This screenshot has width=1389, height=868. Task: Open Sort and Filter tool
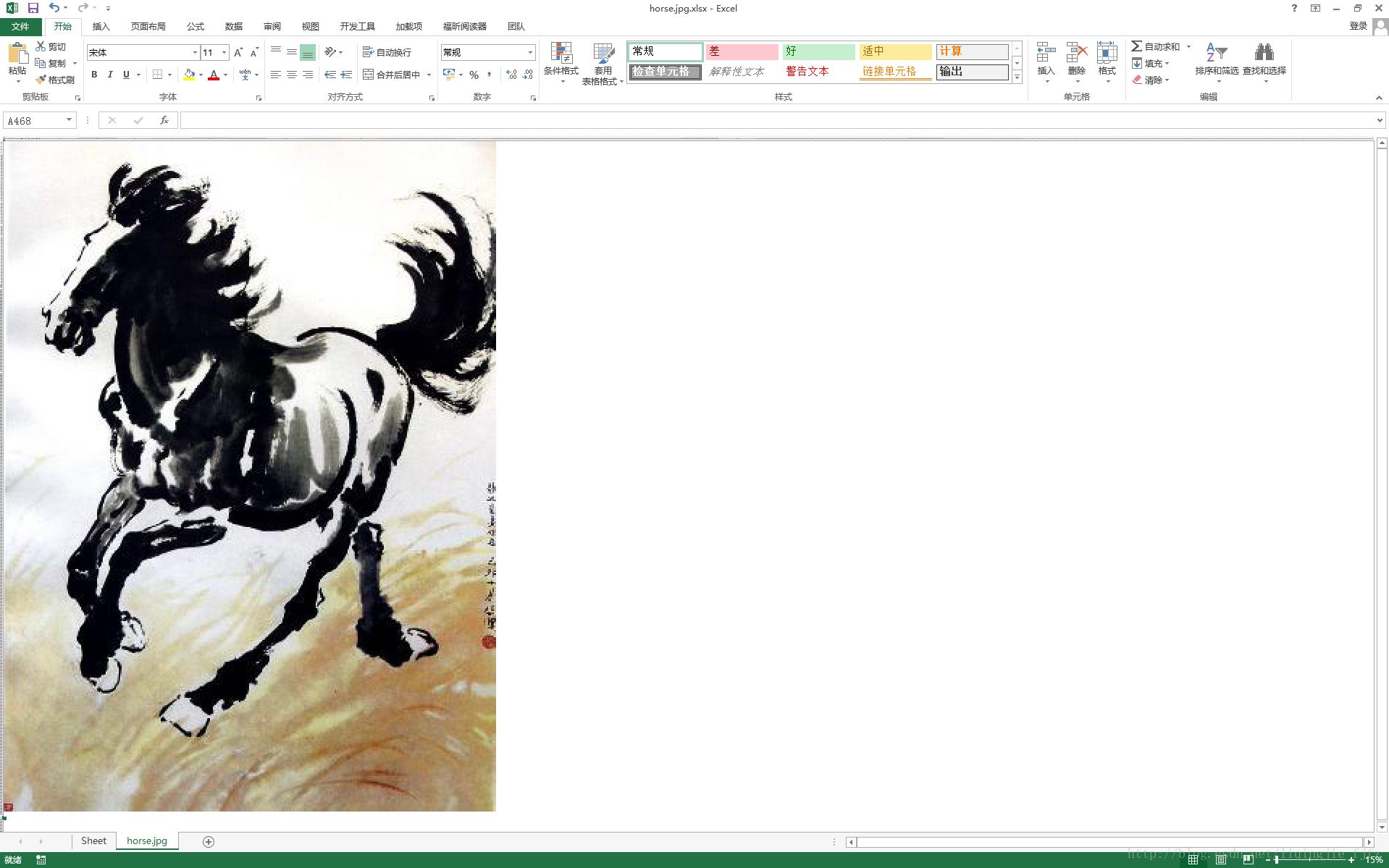click(x=1217, y=62)
